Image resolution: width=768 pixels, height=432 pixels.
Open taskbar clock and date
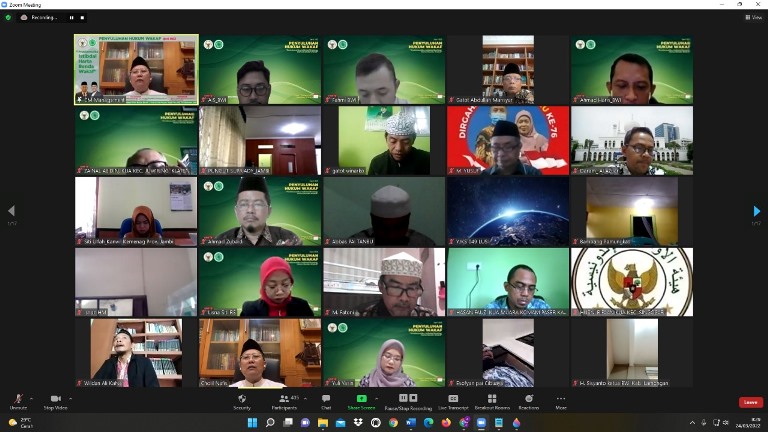tap(749, 423)
